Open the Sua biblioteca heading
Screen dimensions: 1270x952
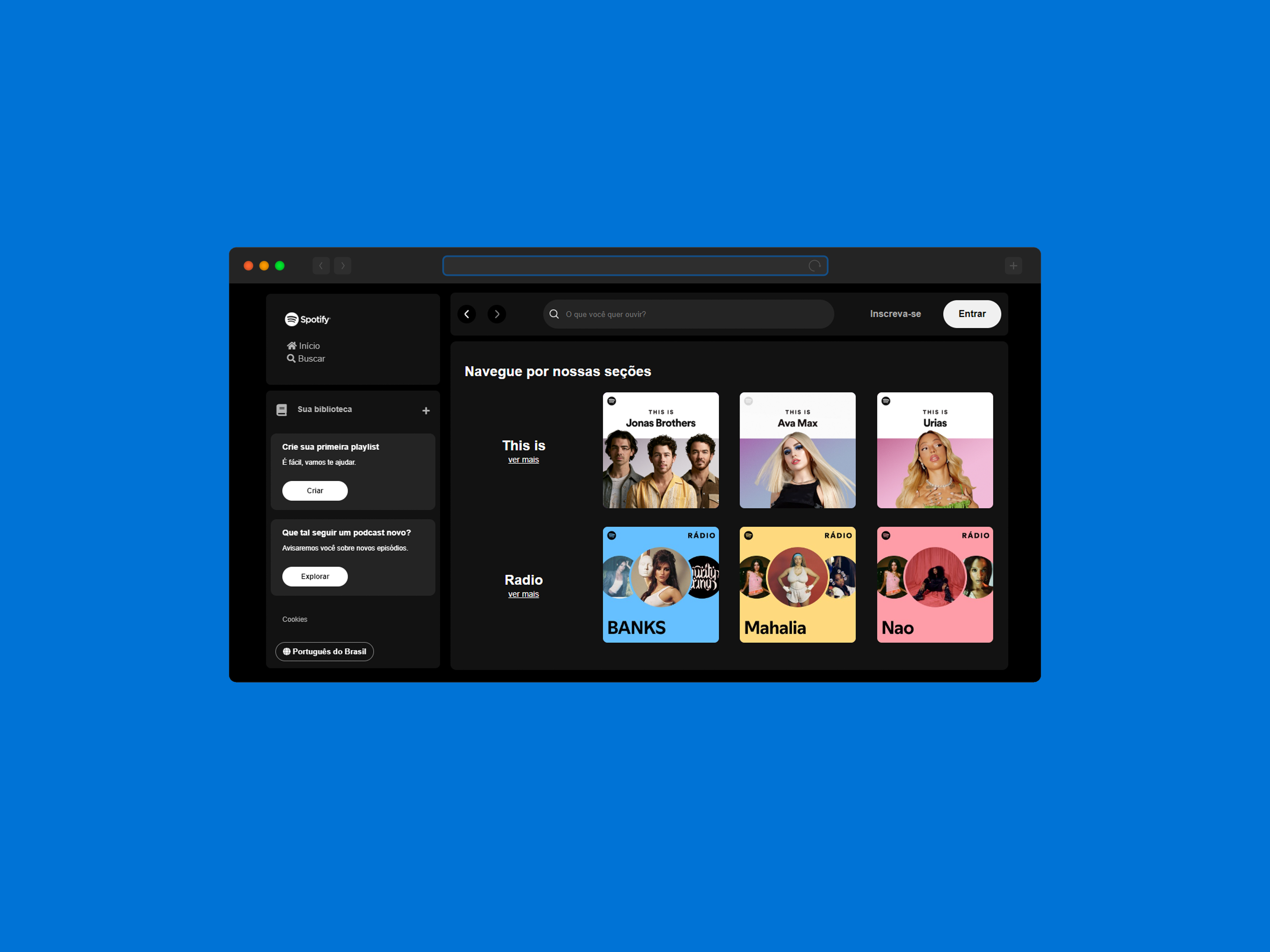coord(324,409)
